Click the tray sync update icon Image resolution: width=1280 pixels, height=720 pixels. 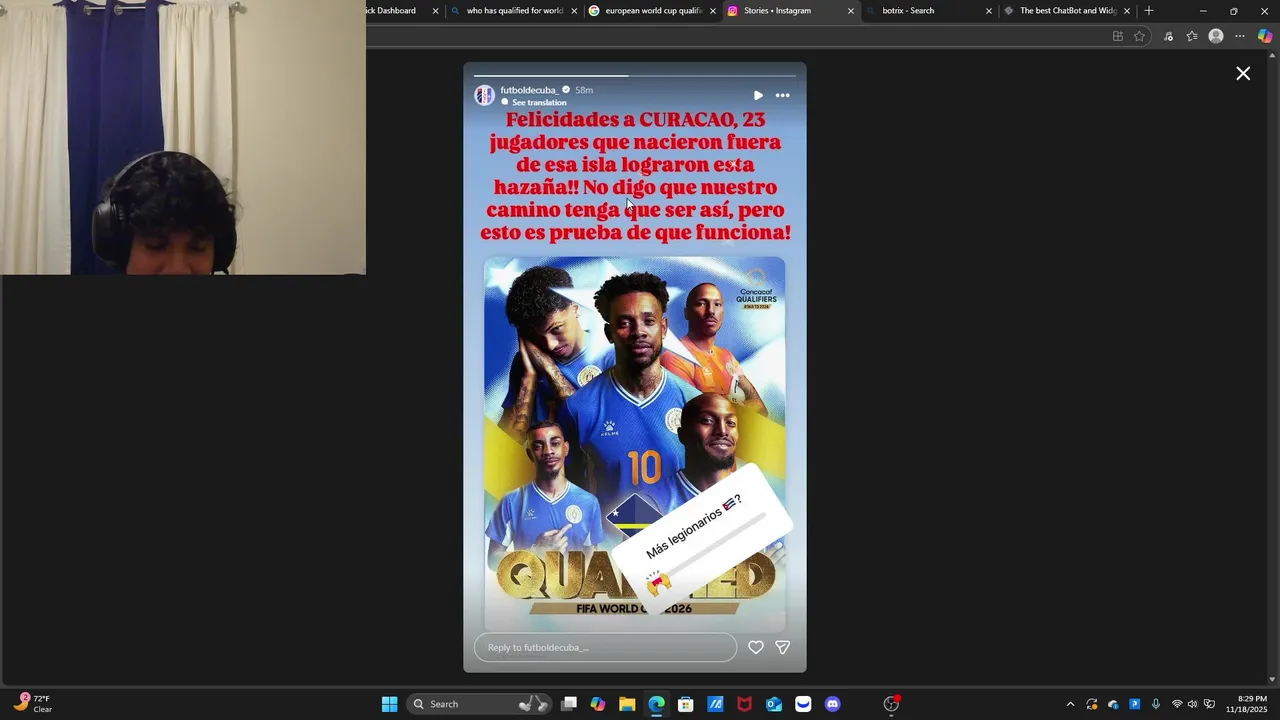coord(1092,704)
